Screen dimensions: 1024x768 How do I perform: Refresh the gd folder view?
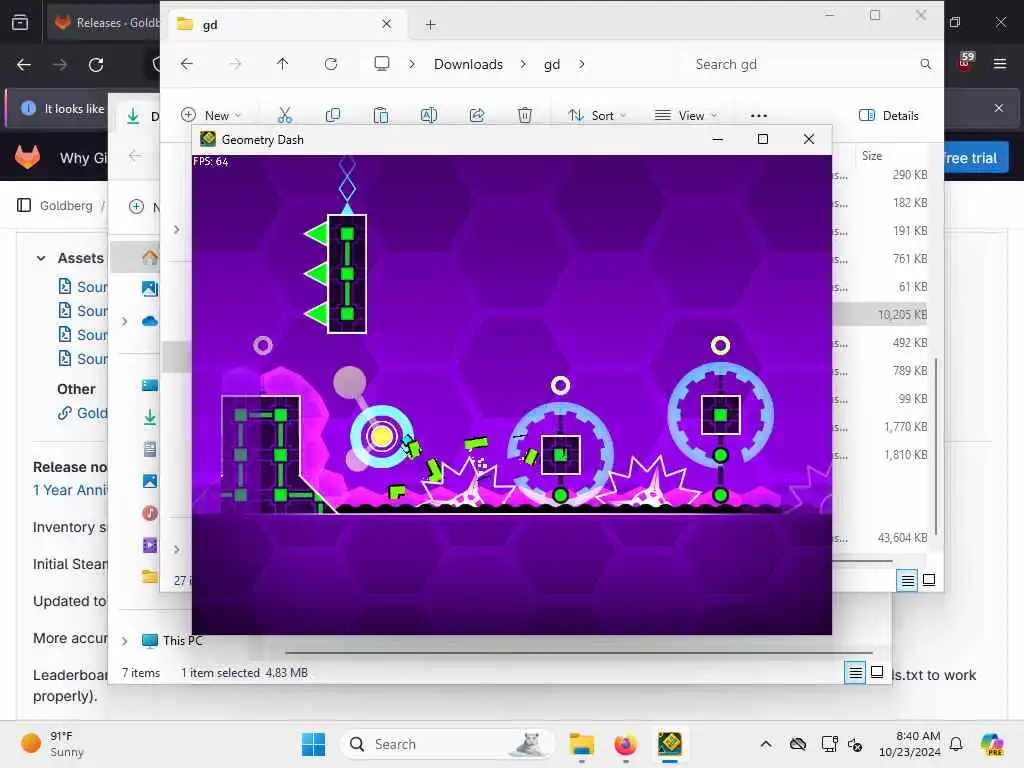[331, 64]
